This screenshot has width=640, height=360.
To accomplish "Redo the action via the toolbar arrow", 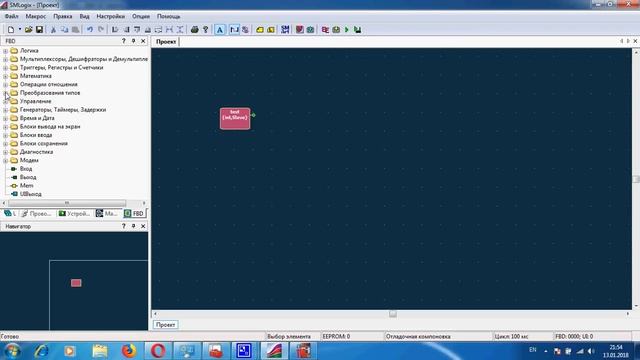I will [101, 29].
